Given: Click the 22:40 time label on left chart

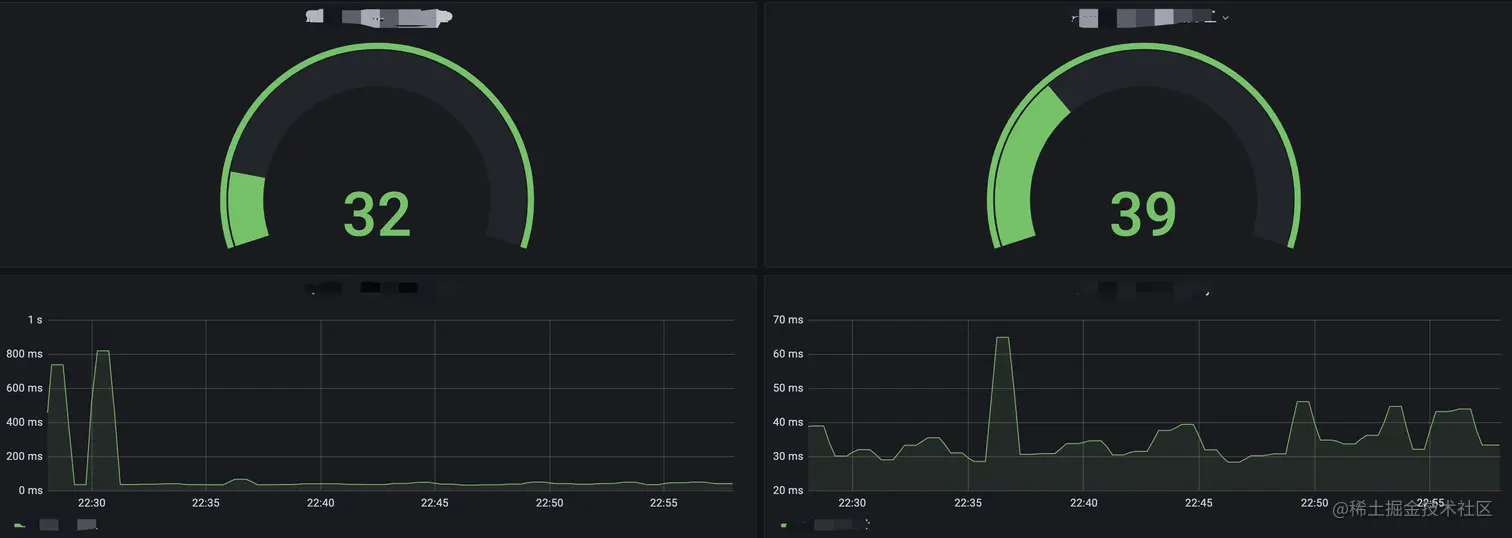Looking at the screenshot, I should [320, 503].
